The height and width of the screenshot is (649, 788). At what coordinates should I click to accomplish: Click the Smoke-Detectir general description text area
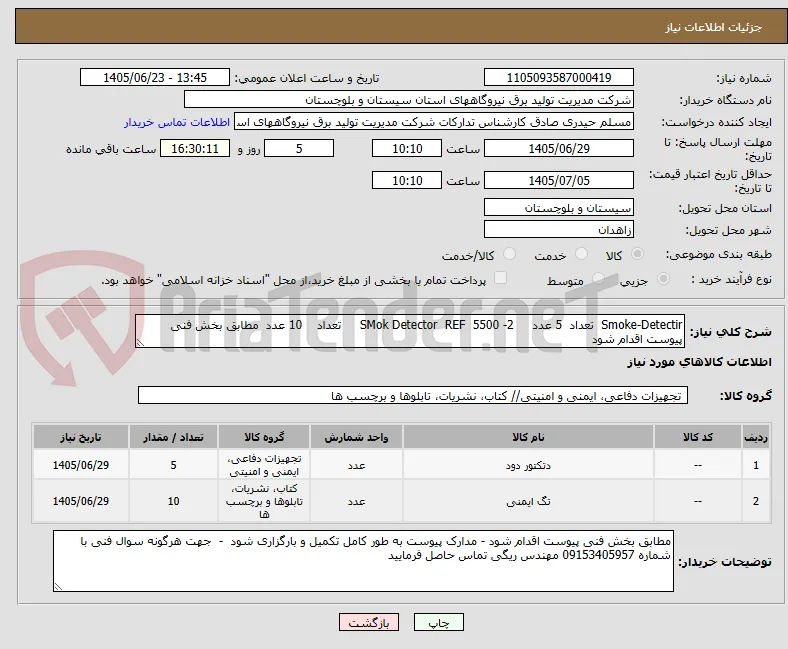pyautogui.click(x=410, y=331)
